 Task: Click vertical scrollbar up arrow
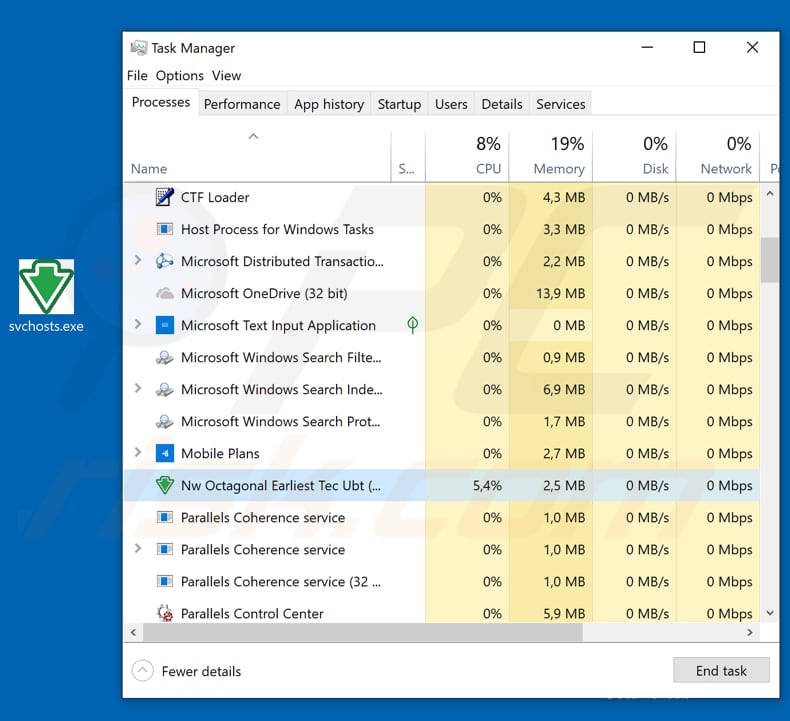pyautogui.click(x=769, y=194)
